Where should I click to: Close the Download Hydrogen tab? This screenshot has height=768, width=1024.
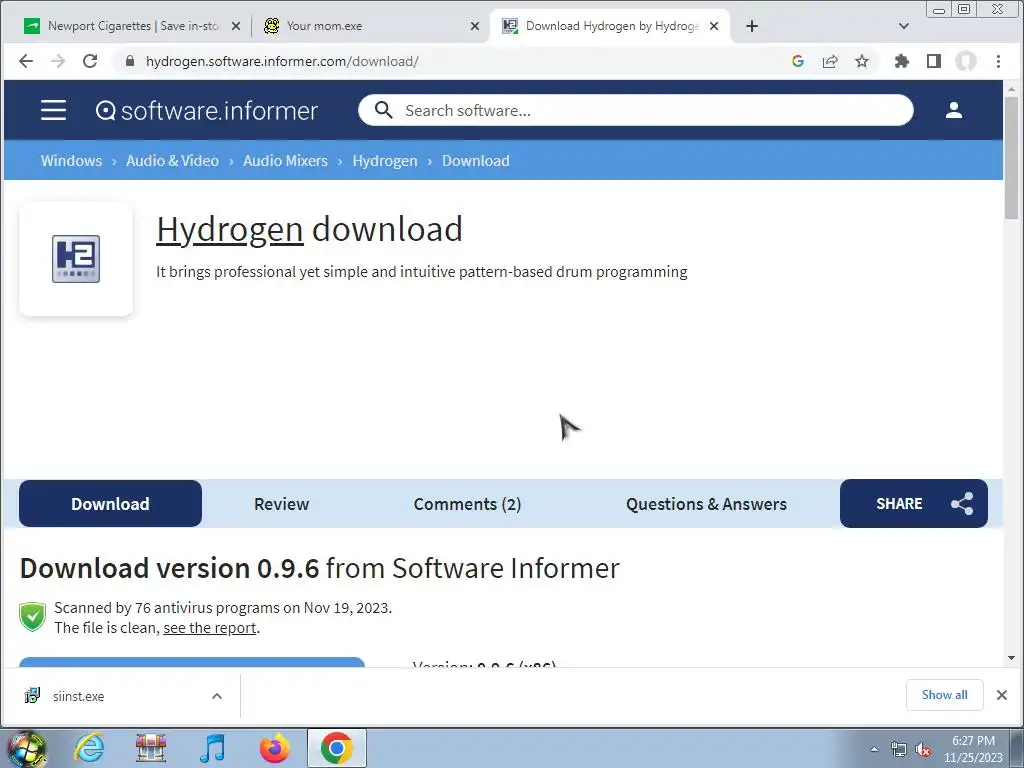(714, 26)
